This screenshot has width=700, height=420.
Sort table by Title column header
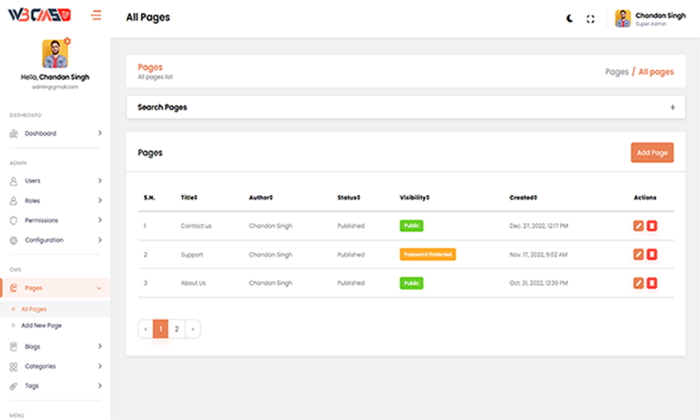(x=189, y=197)
